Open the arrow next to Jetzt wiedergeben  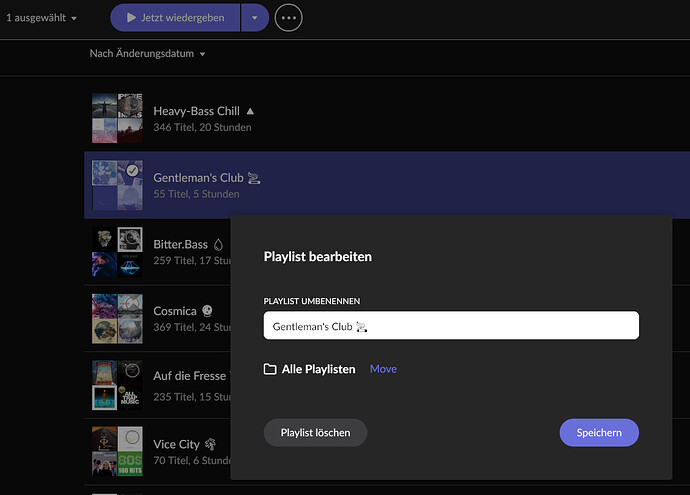[255, 18]
